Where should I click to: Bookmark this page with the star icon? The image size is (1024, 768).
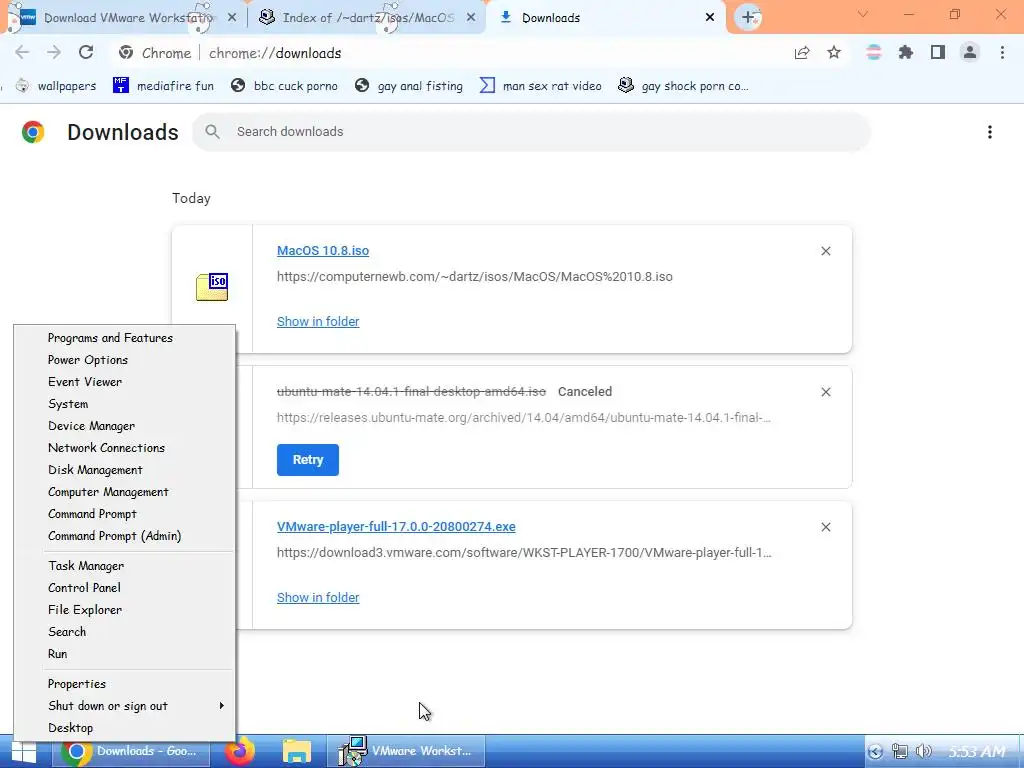click(834, 53)
